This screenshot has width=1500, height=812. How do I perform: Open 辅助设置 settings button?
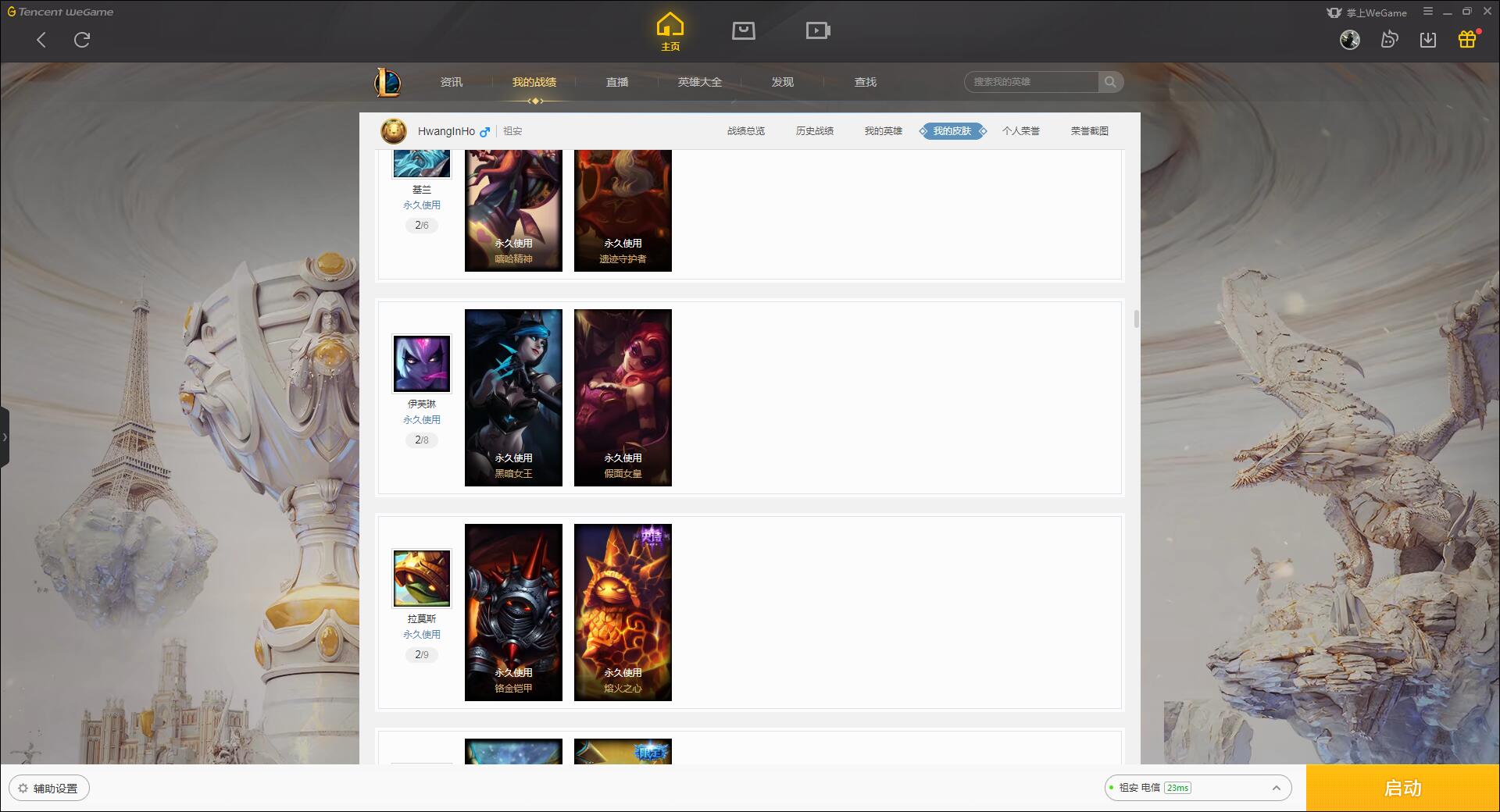click(49, 788)
